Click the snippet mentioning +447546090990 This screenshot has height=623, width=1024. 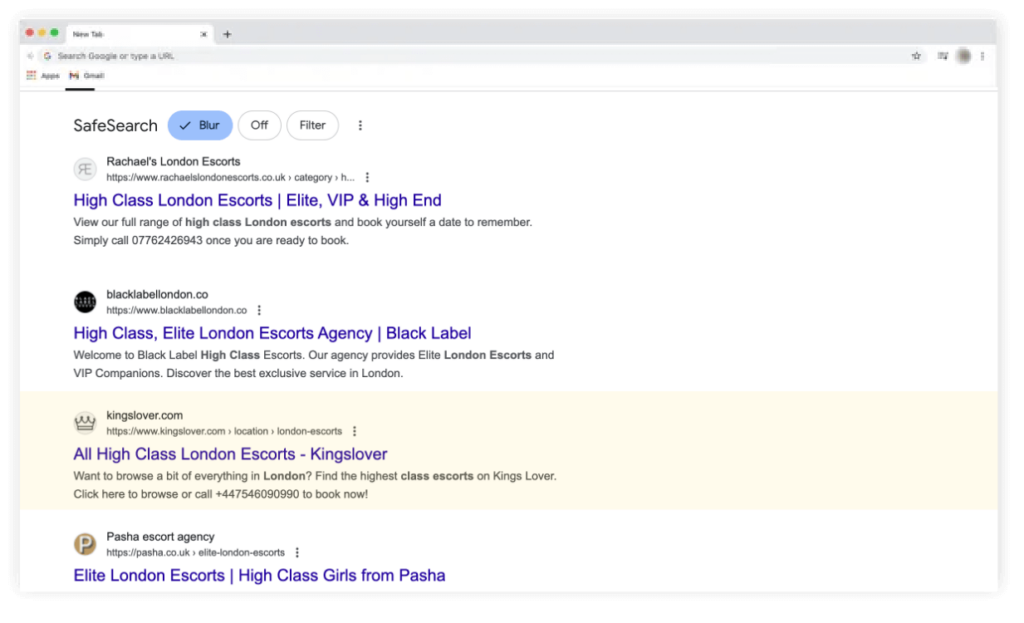pos(315,485)
